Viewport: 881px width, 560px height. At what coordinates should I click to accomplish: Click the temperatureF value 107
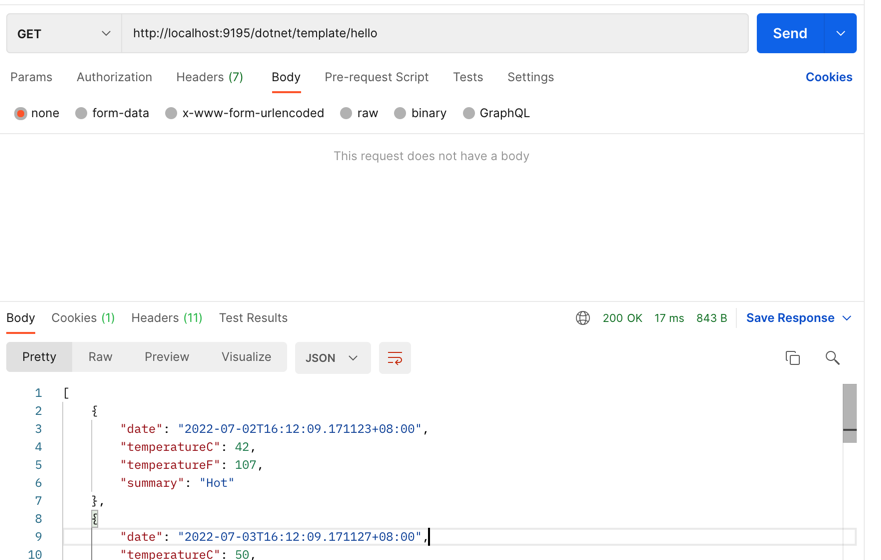(246, 465)
